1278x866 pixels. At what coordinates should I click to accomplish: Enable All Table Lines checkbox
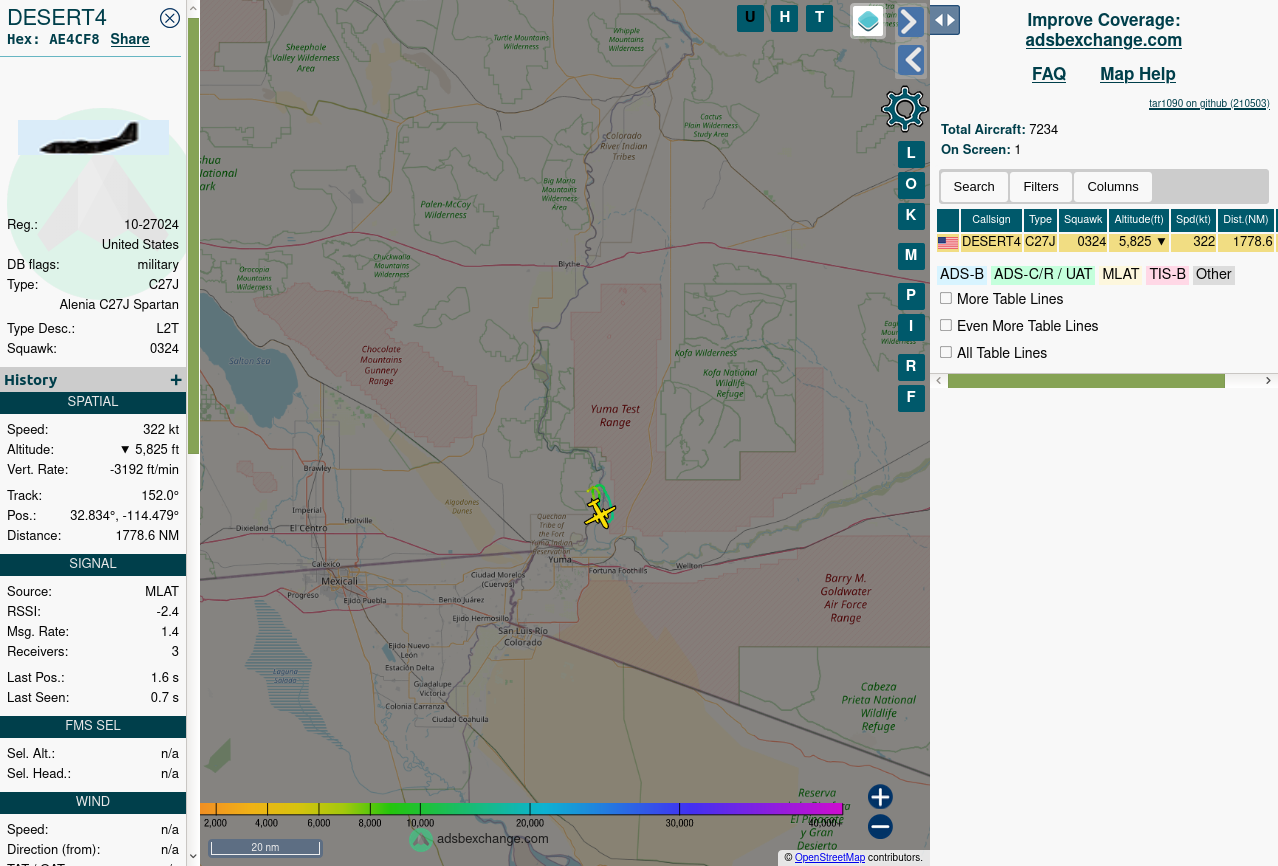pyautogui.click(x=946, y=352)
